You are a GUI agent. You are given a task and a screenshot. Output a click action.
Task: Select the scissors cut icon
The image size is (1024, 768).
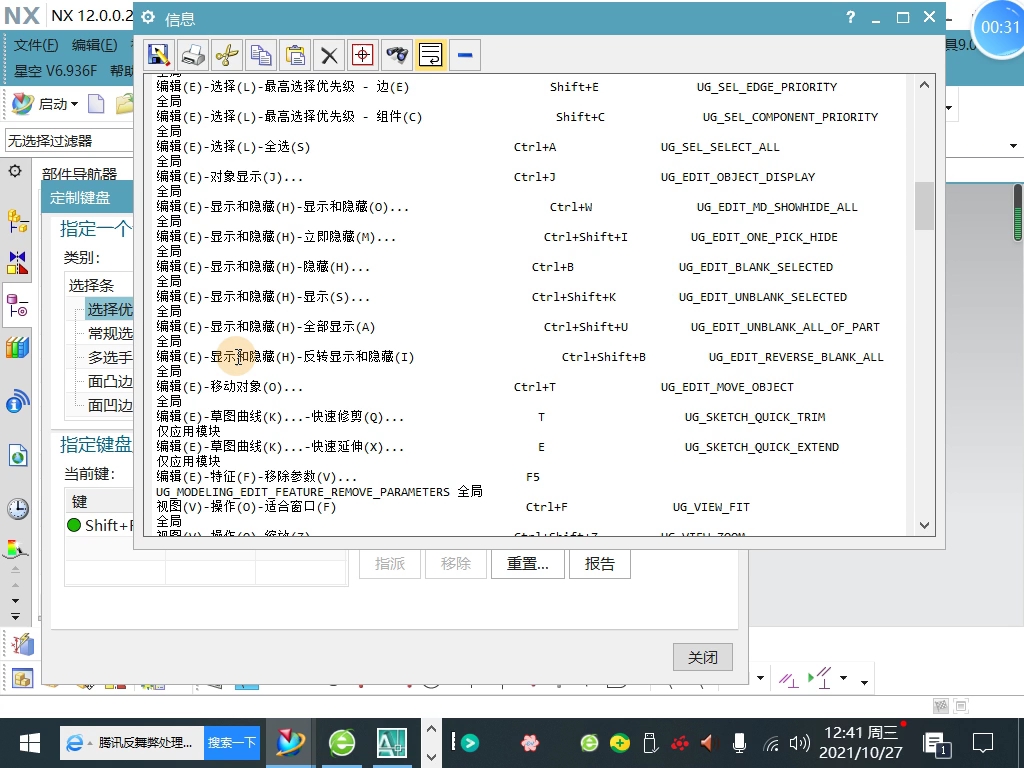[228, 55]
